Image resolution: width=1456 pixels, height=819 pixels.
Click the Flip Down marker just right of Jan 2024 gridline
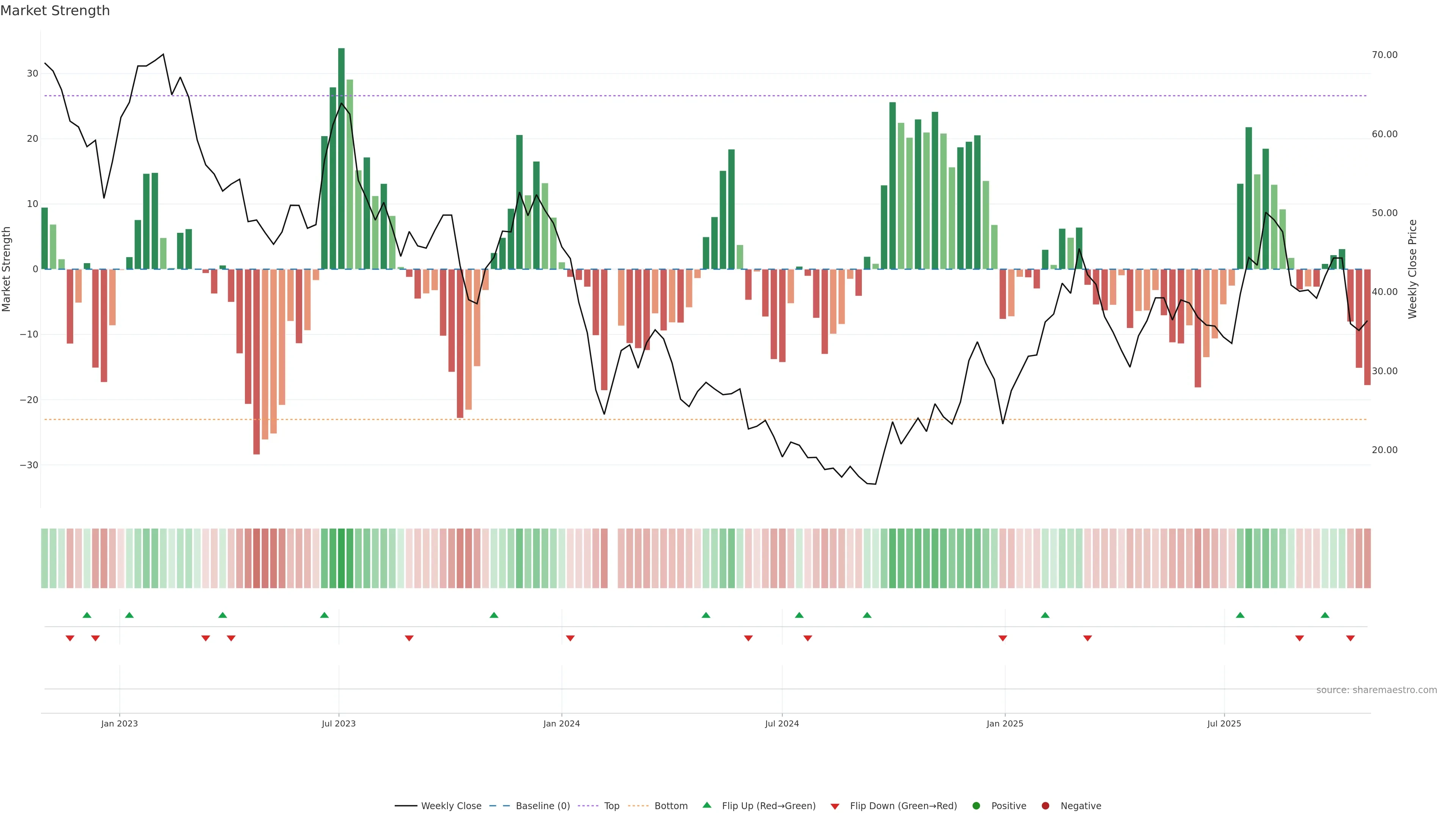point(570,638)
